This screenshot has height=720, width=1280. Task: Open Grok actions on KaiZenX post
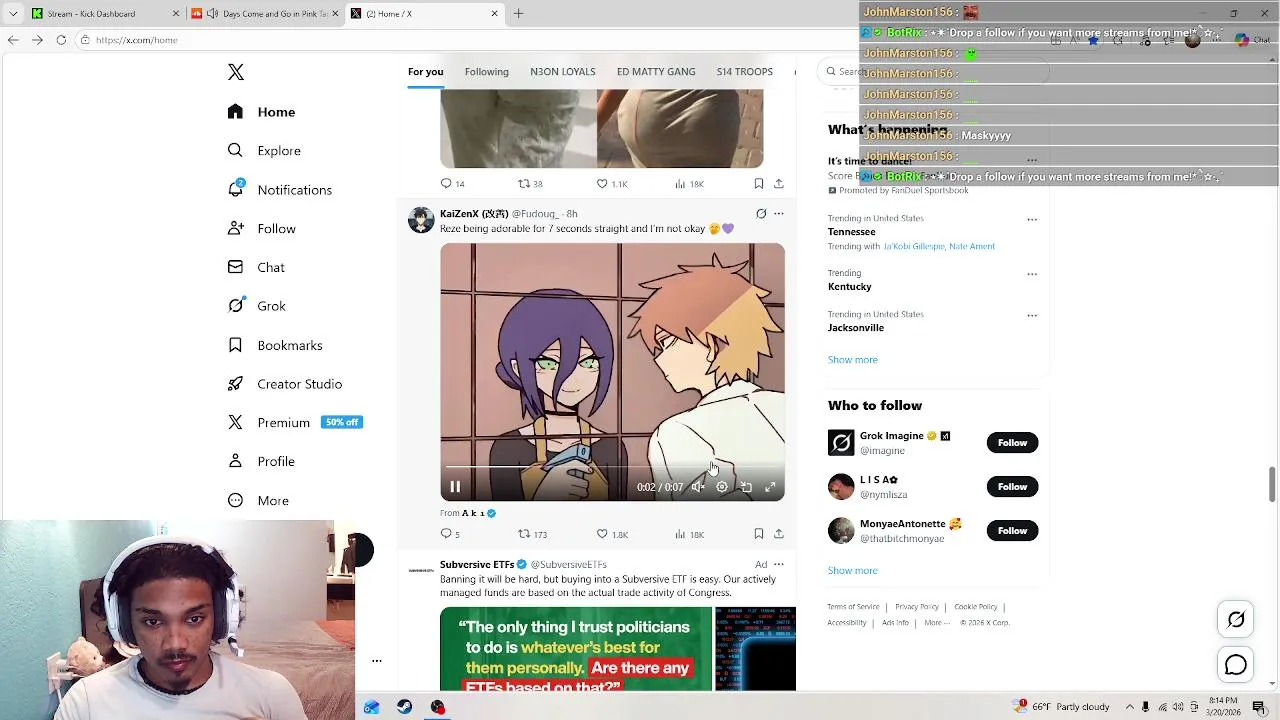[x=761, y=214]
